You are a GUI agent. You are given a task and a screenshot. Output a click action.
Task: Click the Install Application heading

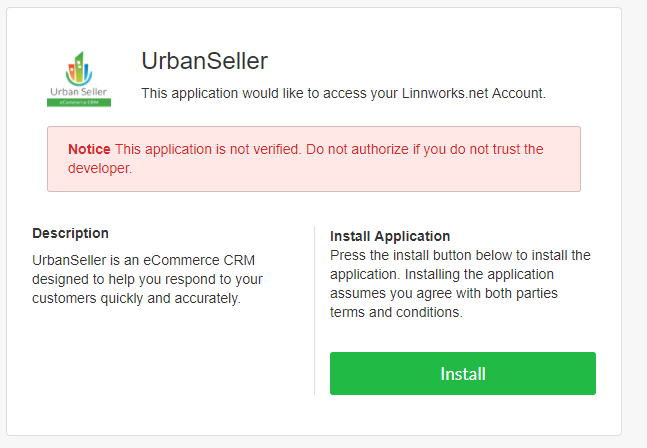390,236
